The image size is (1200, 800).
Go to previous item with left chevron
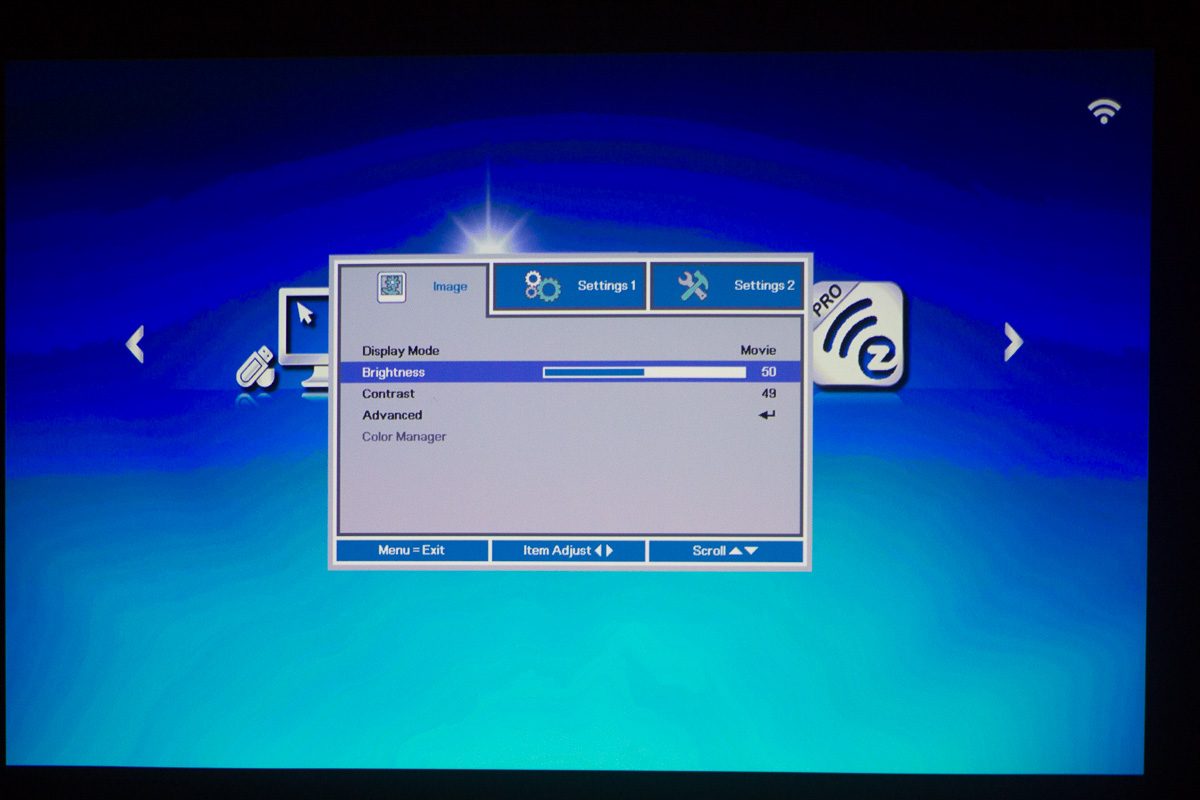point(135,344)
